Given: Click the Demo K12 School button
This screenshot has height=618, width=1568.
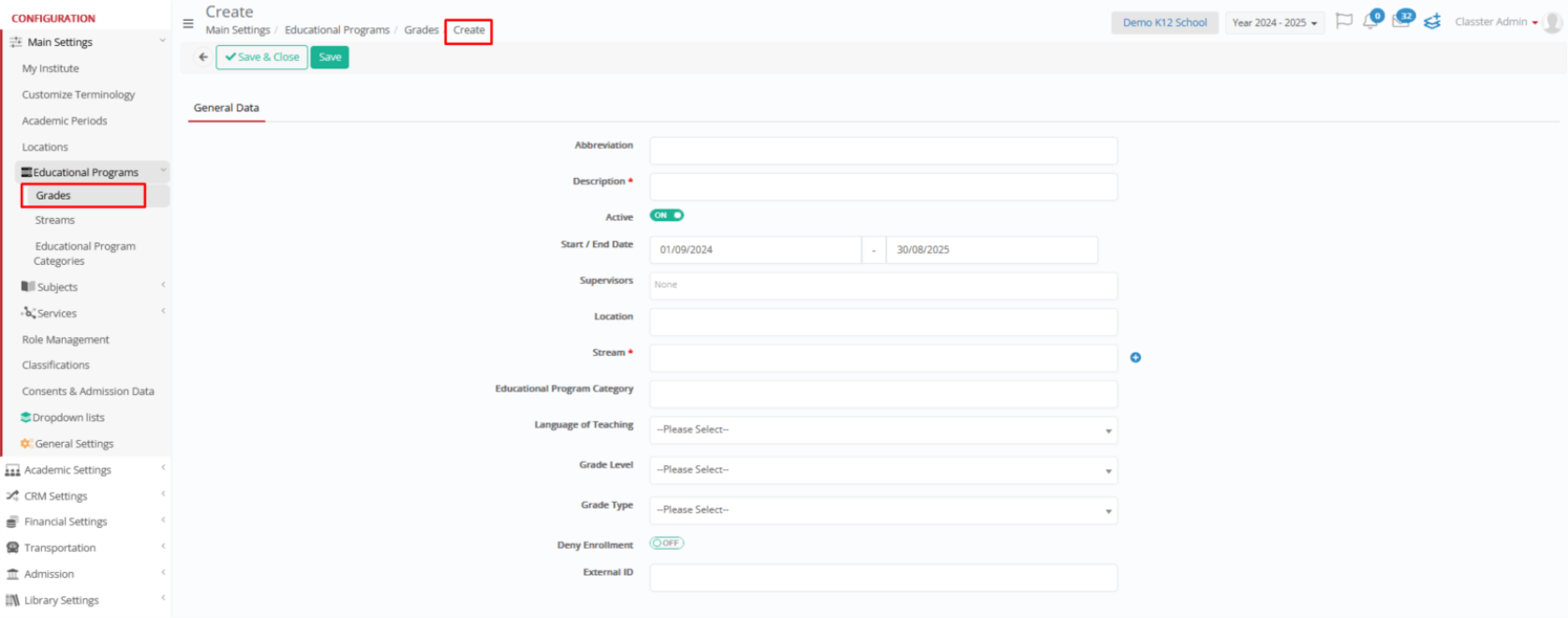Looking at the screenshot, I should pyautogui.click(x=1165, y=22).
